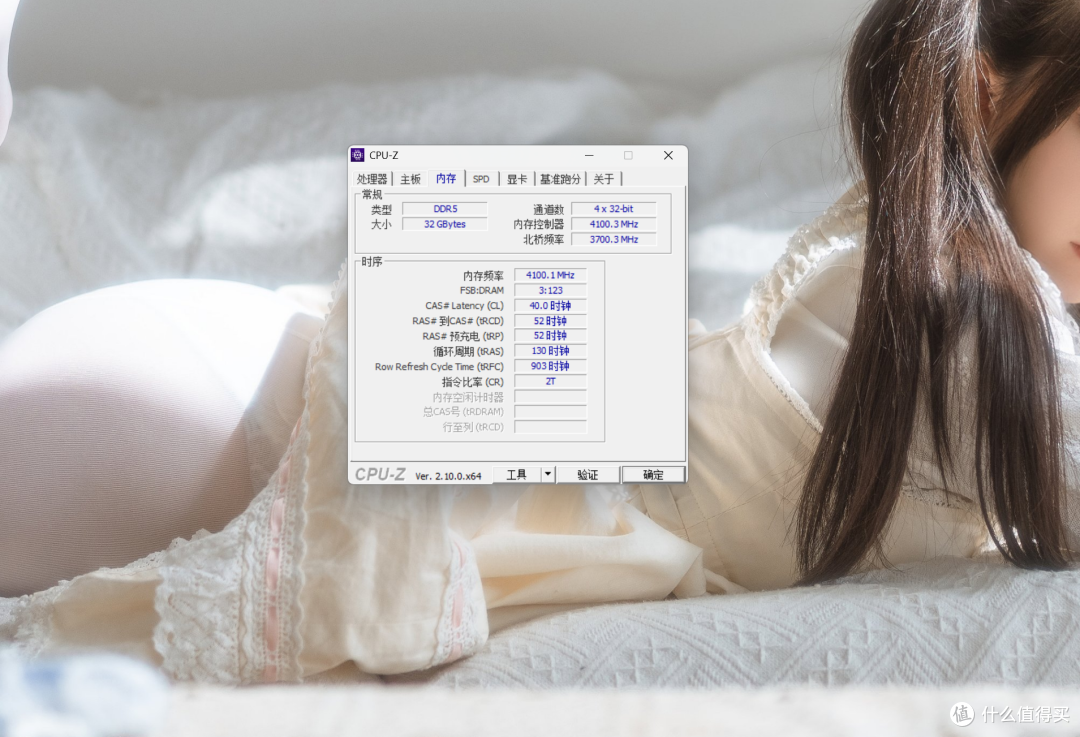Image resolution: width=1080 pixels, height=737 pixels.
Task: Click the 130 时钟 tRAS value
Action: pos(550,351)
